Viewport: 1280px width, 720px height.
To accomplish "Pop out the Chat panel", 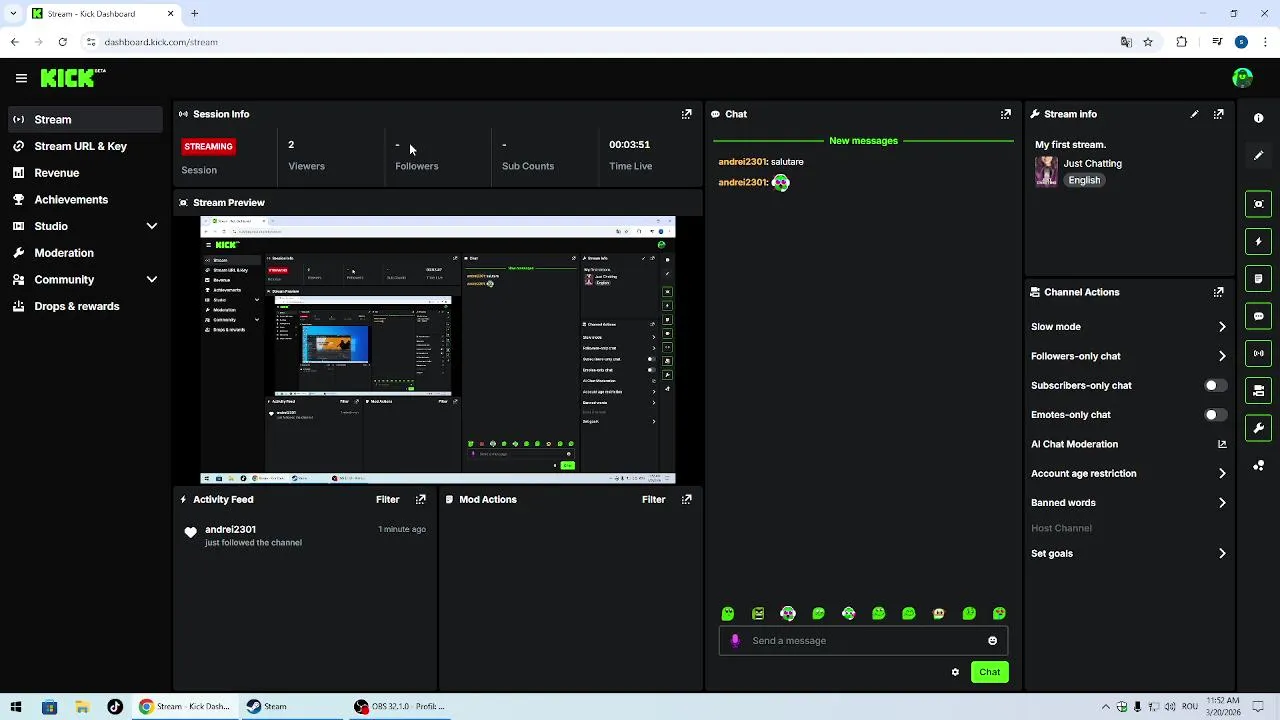I will [x=1006, y=114].
